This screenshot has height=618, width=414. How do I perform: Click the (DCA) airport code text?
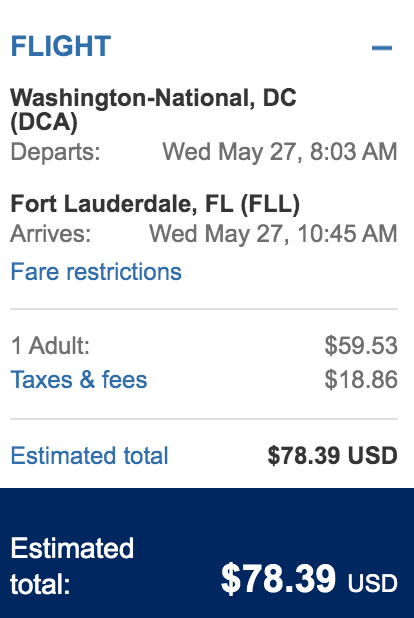[44, 121]
